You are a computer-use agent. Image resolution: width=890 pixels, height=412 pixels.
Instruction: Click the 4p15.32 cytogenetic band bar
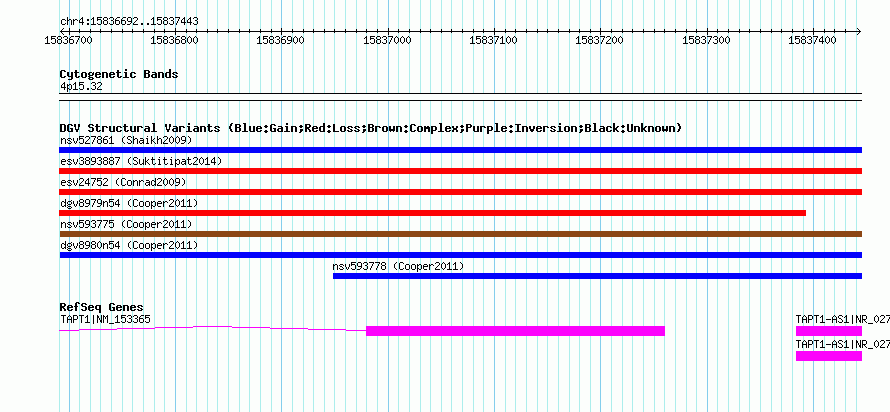[x=460, y=96]
